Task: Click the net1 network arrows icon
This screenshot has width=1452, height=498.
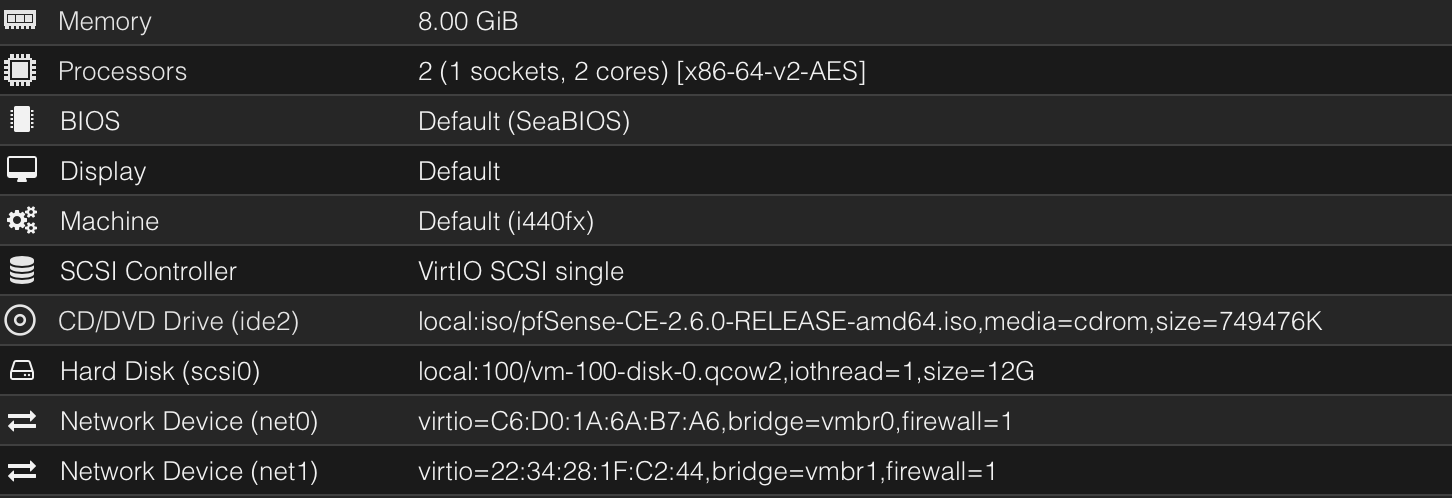Action: coord(21,471)
